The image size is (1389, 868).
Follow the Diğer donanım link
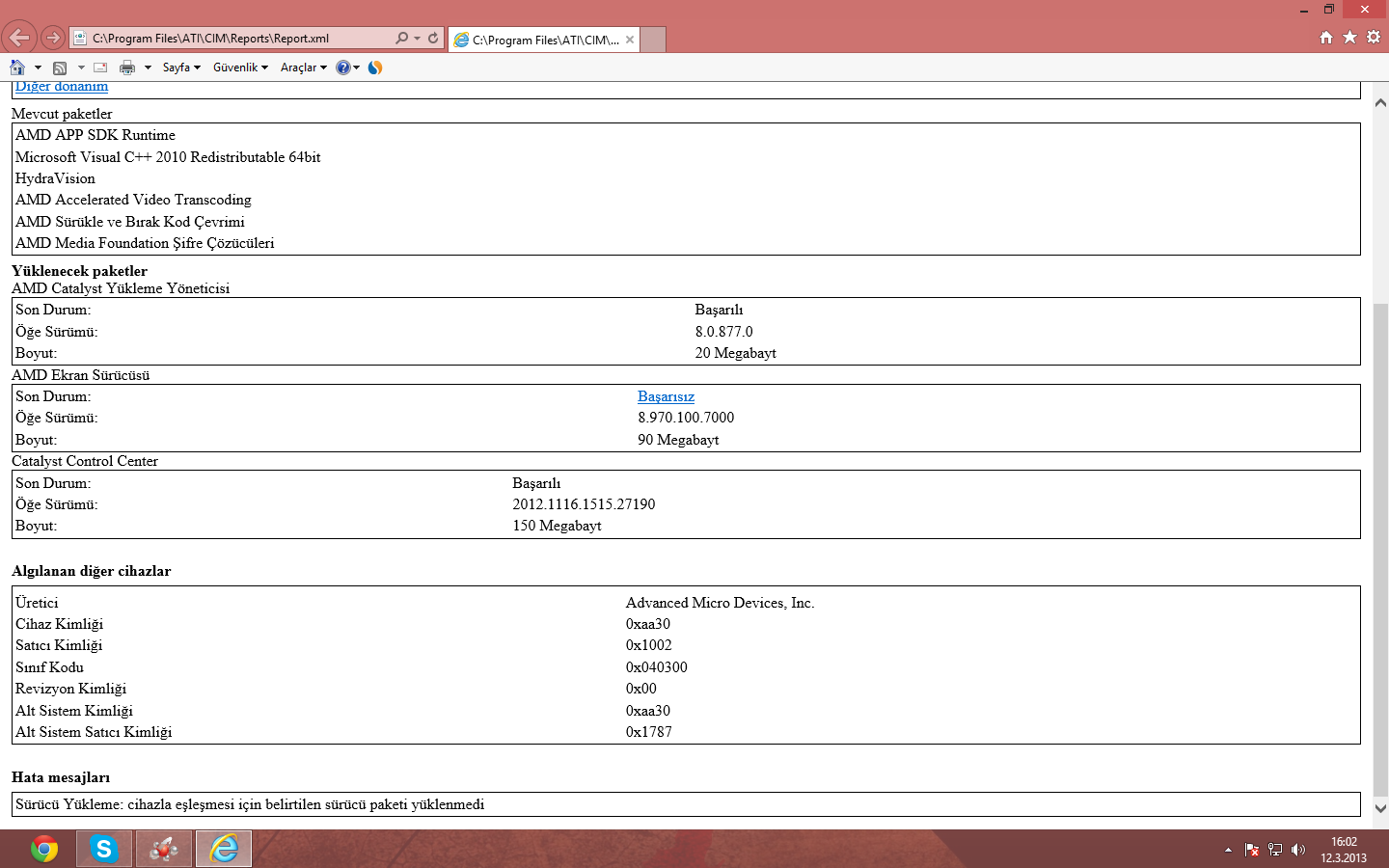coord(62,87)
